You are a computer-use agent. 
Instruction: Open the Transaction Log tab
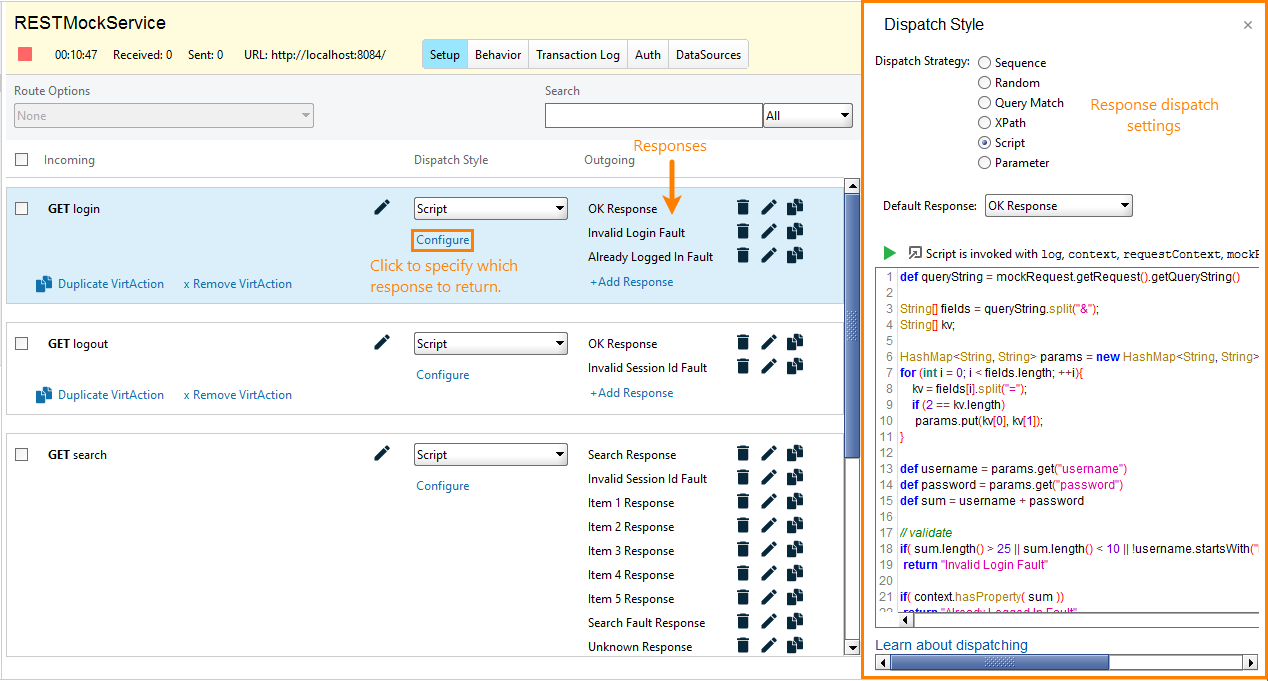click(578, 55)
